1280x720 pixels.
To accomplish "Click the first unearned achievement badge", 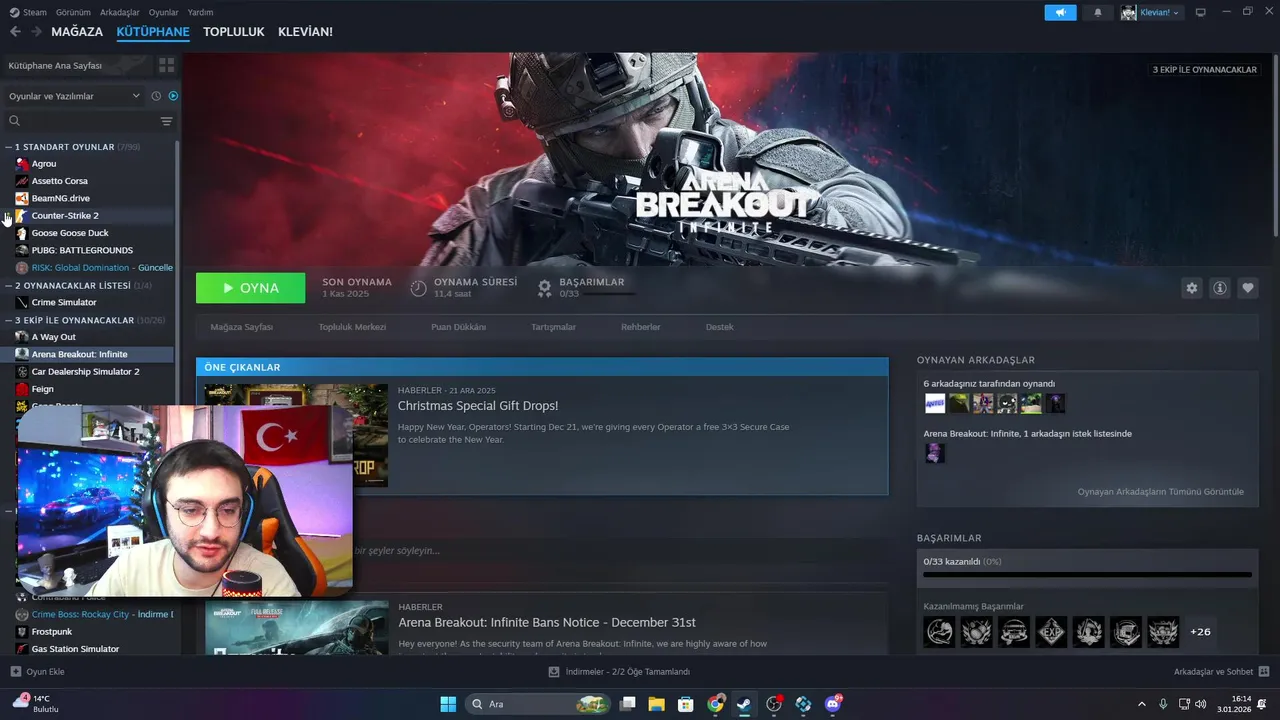I will 939,632.
